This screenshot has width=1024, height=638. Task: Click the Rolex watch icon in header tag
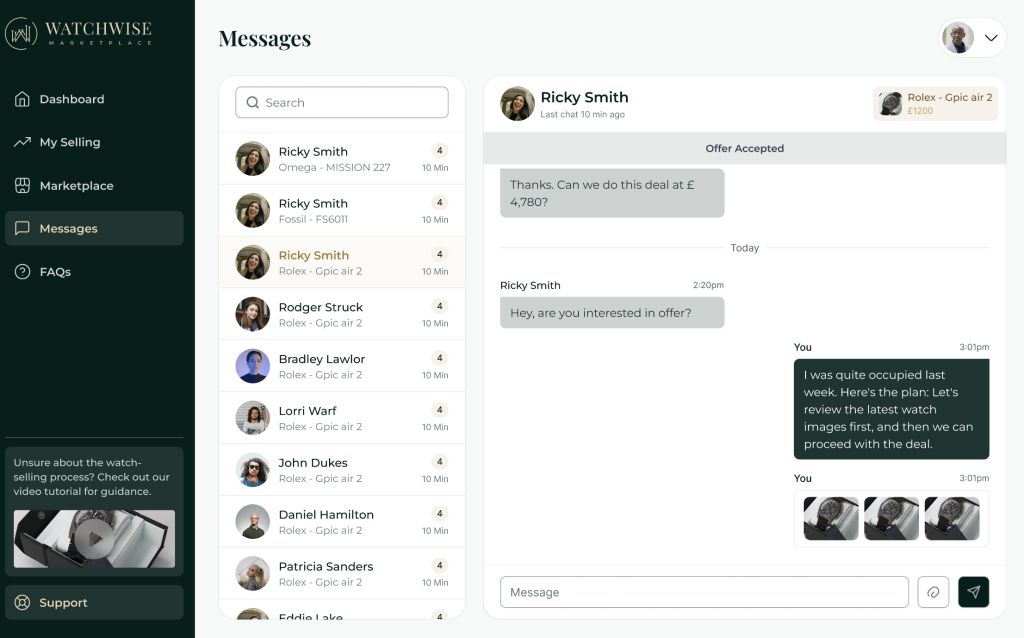[890, 104]
